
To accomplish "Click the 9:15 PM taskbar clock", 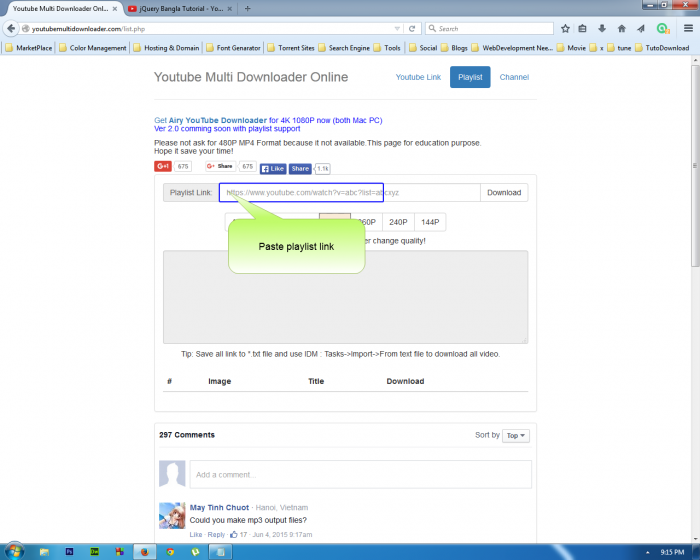I will coord(672,552).
